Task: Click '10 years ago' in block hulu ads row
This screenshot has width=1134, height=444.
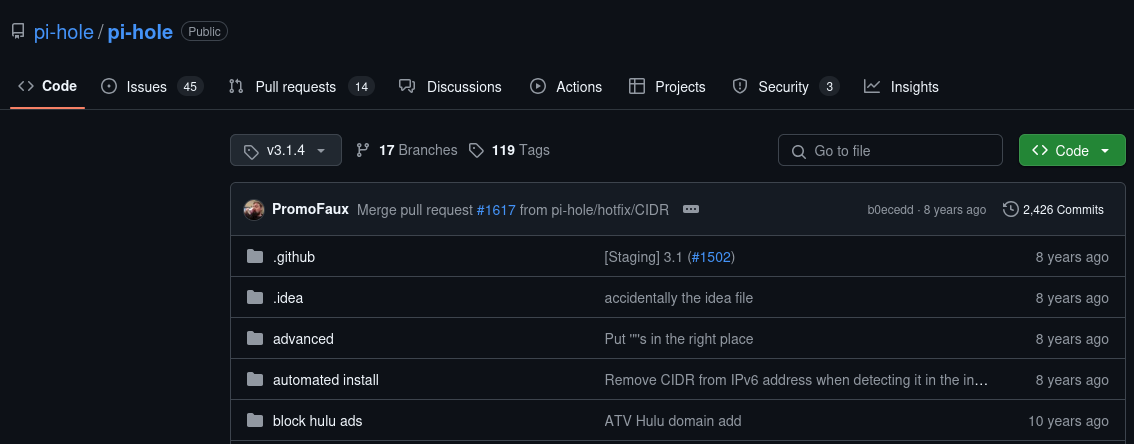Action: point(1068,421)
